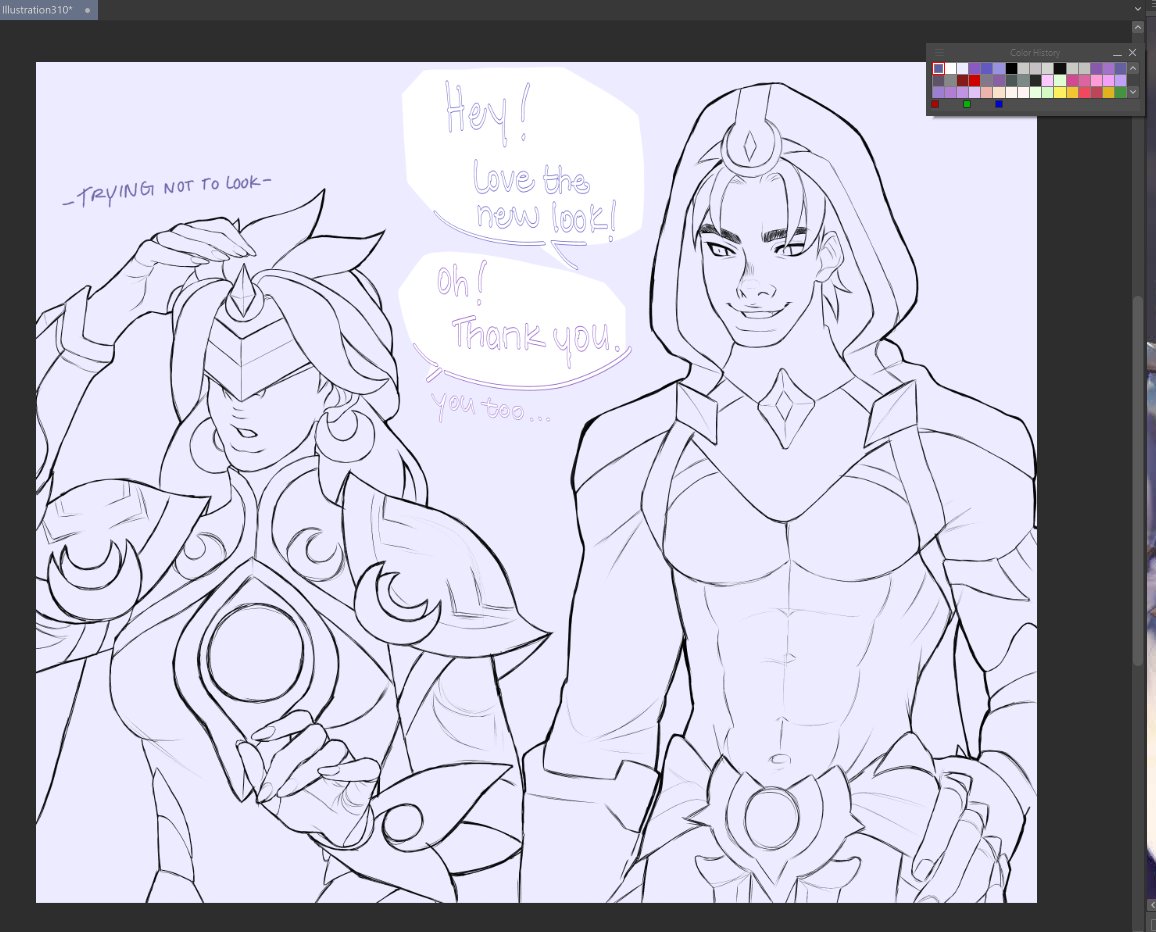Pick the bright red swatch in Color History

975,80
